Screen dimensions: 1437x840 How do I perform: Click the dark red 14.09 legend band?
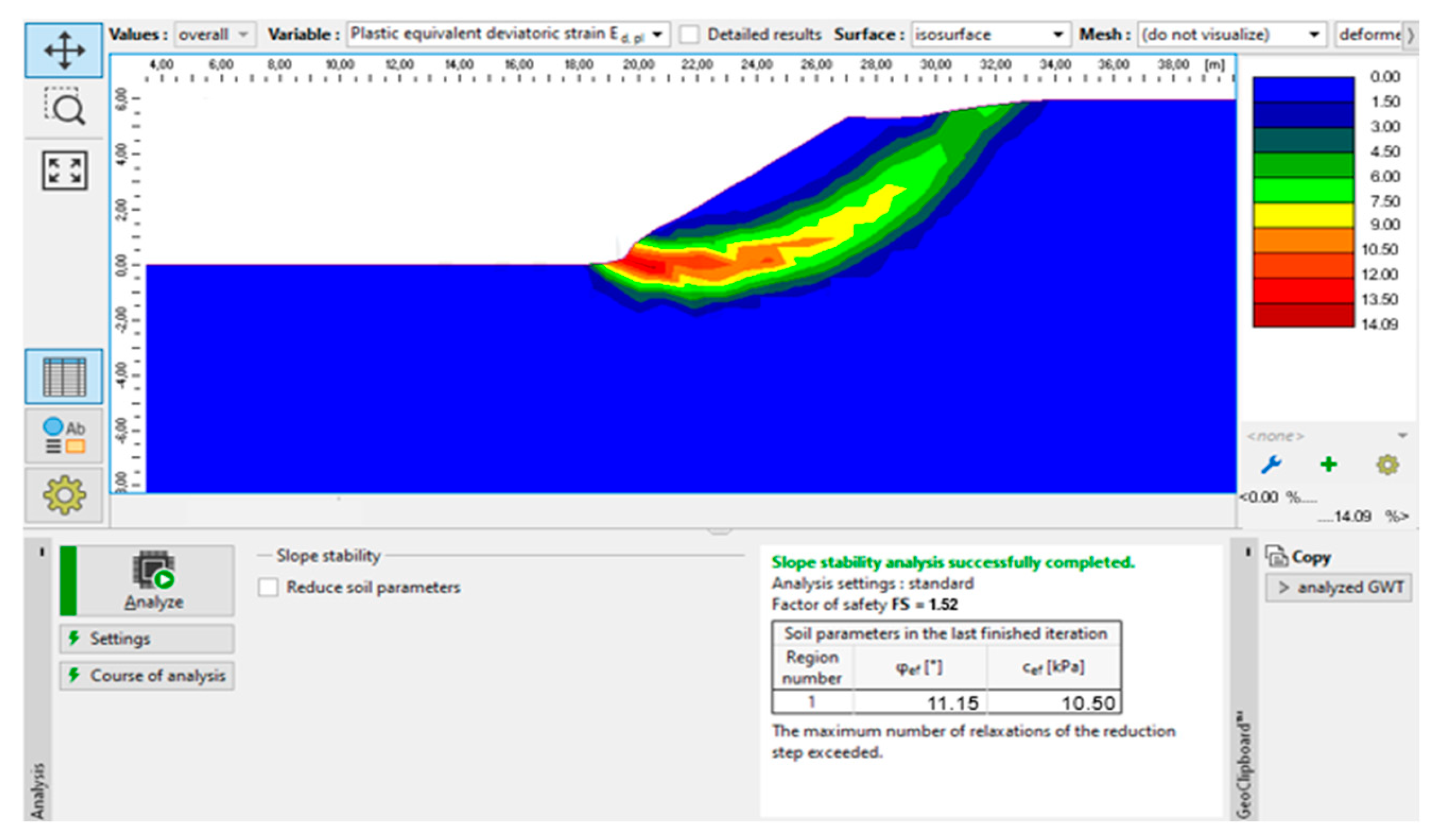(1303, 315)
